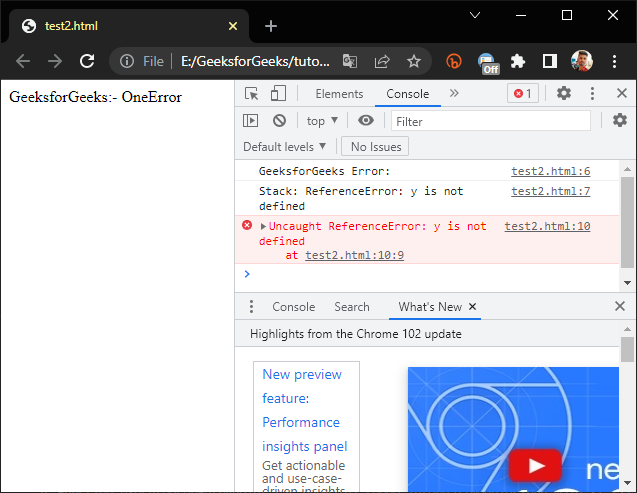Open the error count badge showing 1
637x493 pixels.
pyautogui.click(x=523, y=93)
